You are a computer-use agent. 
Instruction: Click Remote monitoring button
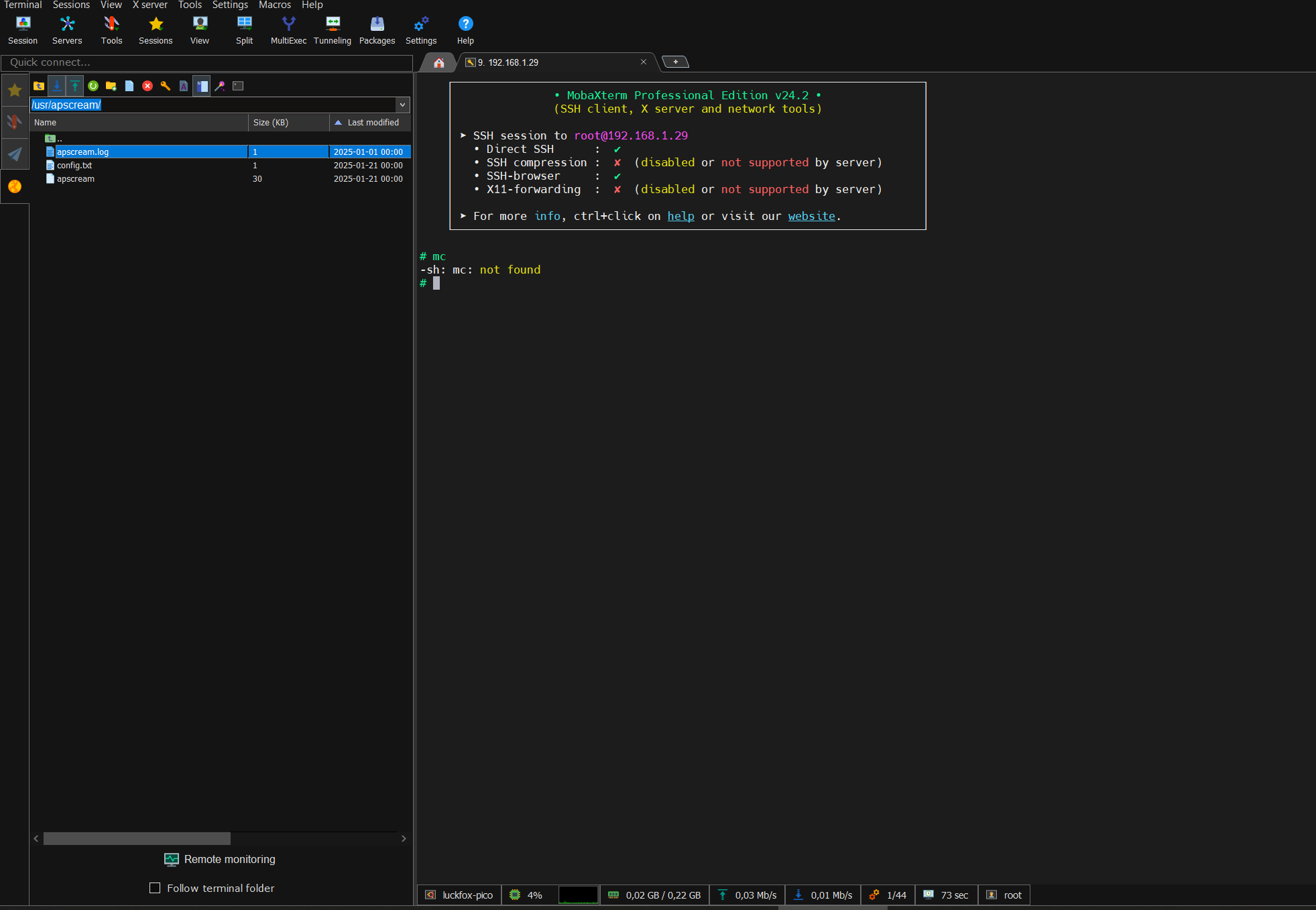point(220,859)
